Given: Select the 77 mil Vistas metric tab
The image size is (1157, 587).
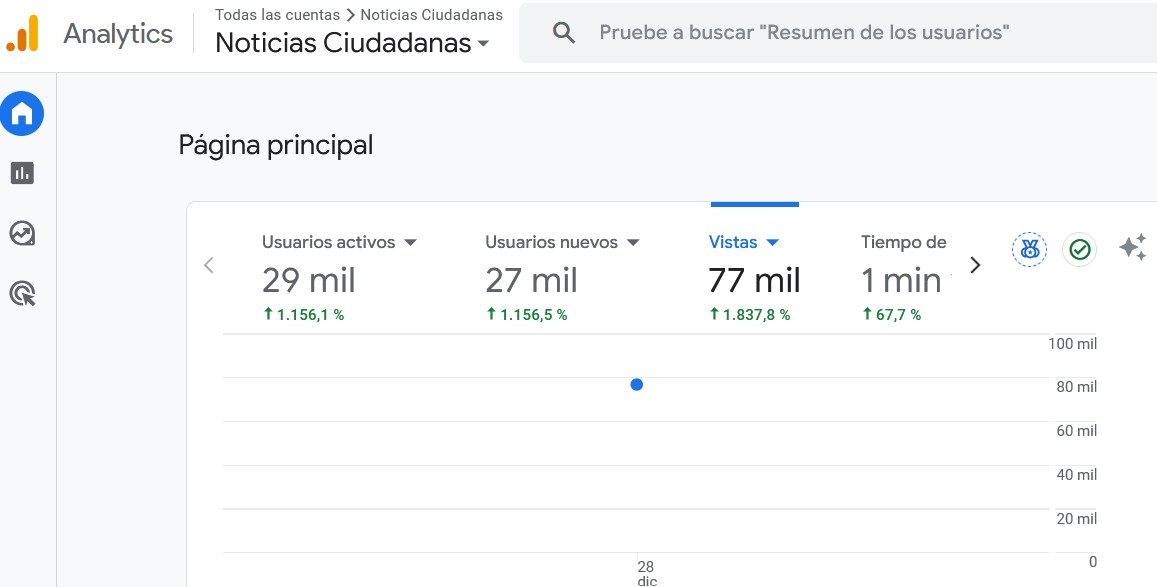Looking at the screenshot, I should (x=754, y=280).
